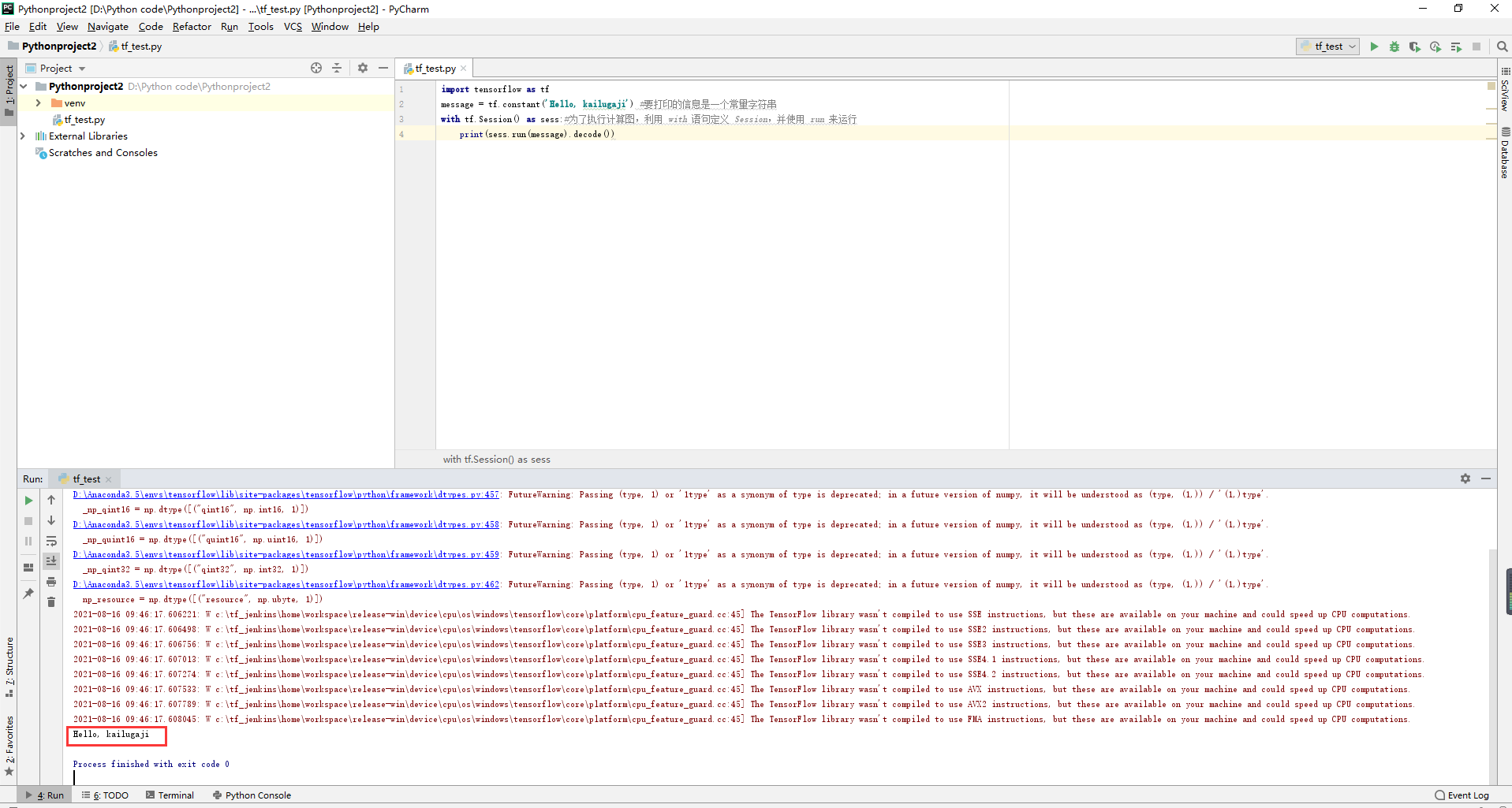Follow the dtypes.py:457 link

pyautogui.click(x=286, y=495)
